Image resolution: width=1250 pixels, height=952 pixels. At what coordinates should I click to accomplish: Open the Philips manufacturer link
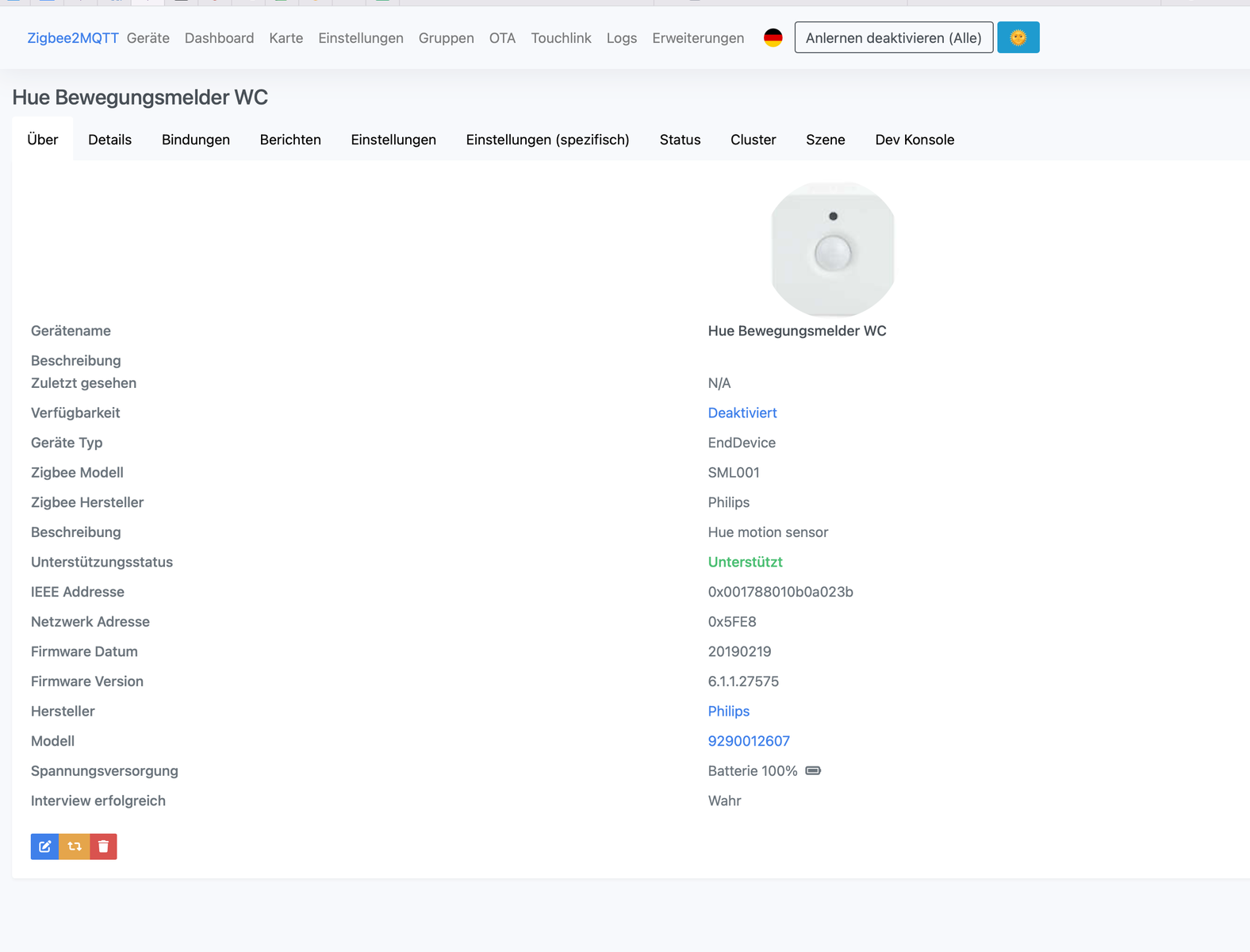tap(728, 711)
